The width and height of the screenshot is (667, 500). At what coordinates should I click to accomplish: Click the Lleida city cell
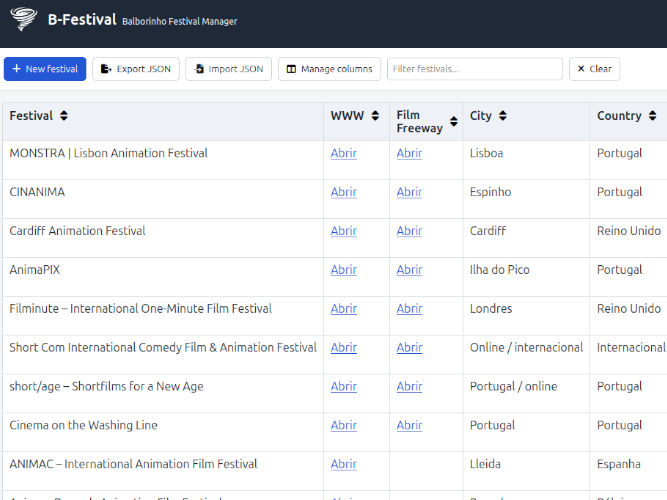(485, 464)
